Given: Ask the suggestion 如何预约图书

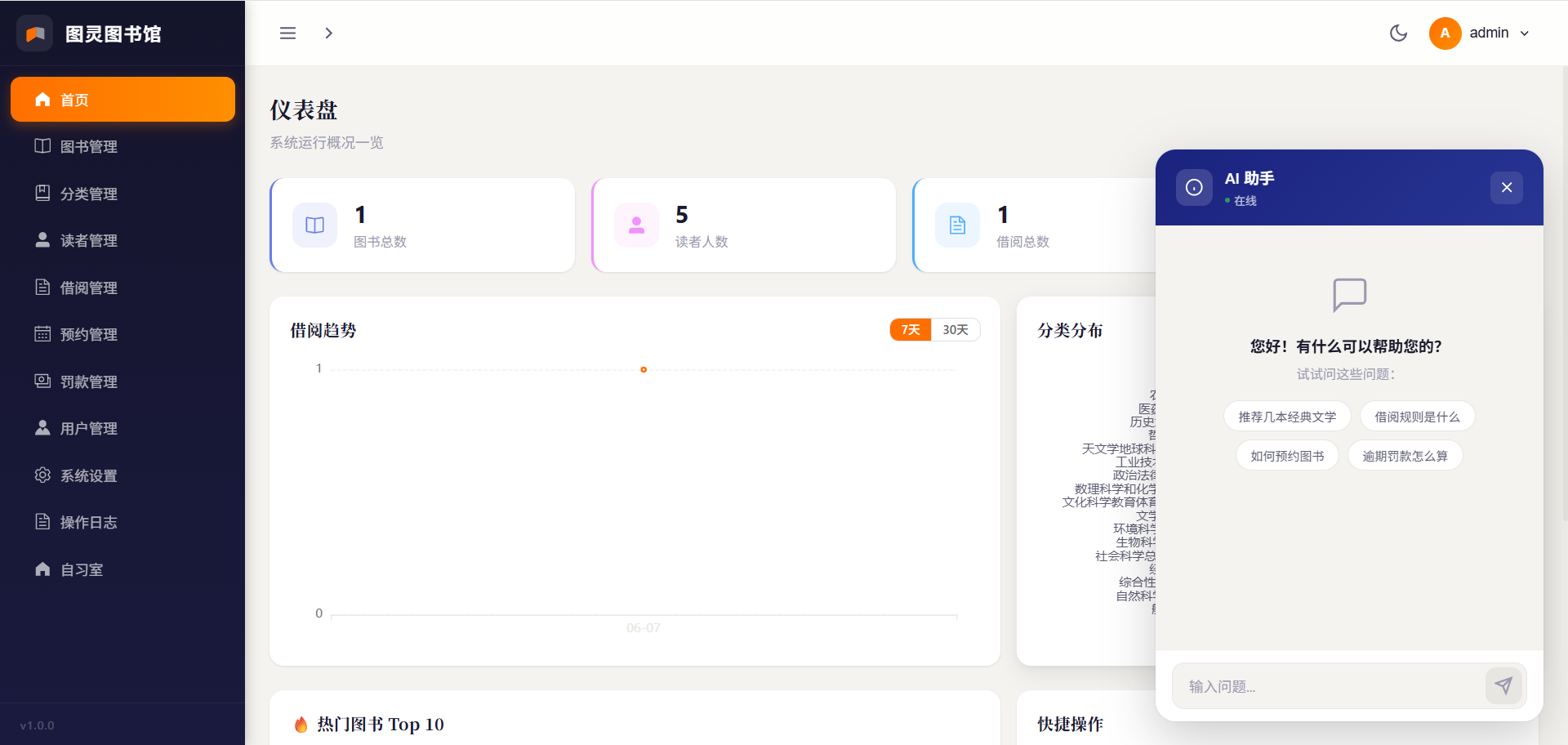Looking at the screenshot, I should pos(1287,456).
